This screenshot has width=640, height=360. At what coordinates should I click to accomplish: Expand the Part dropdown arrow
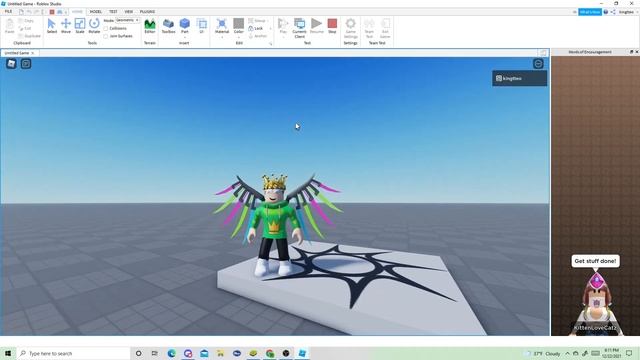point(185,37)
